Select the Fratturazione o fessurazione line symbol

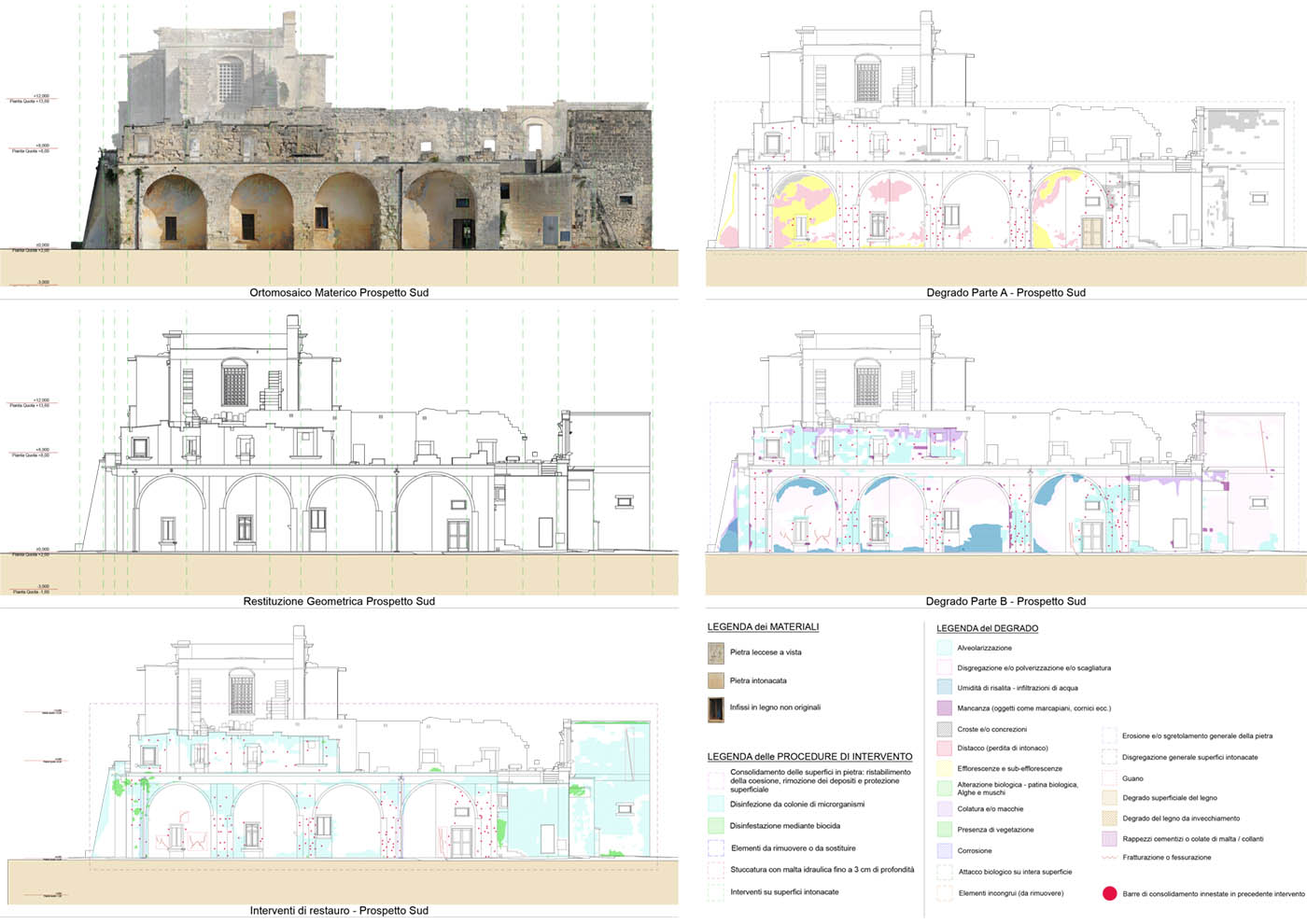(1109, 857)
